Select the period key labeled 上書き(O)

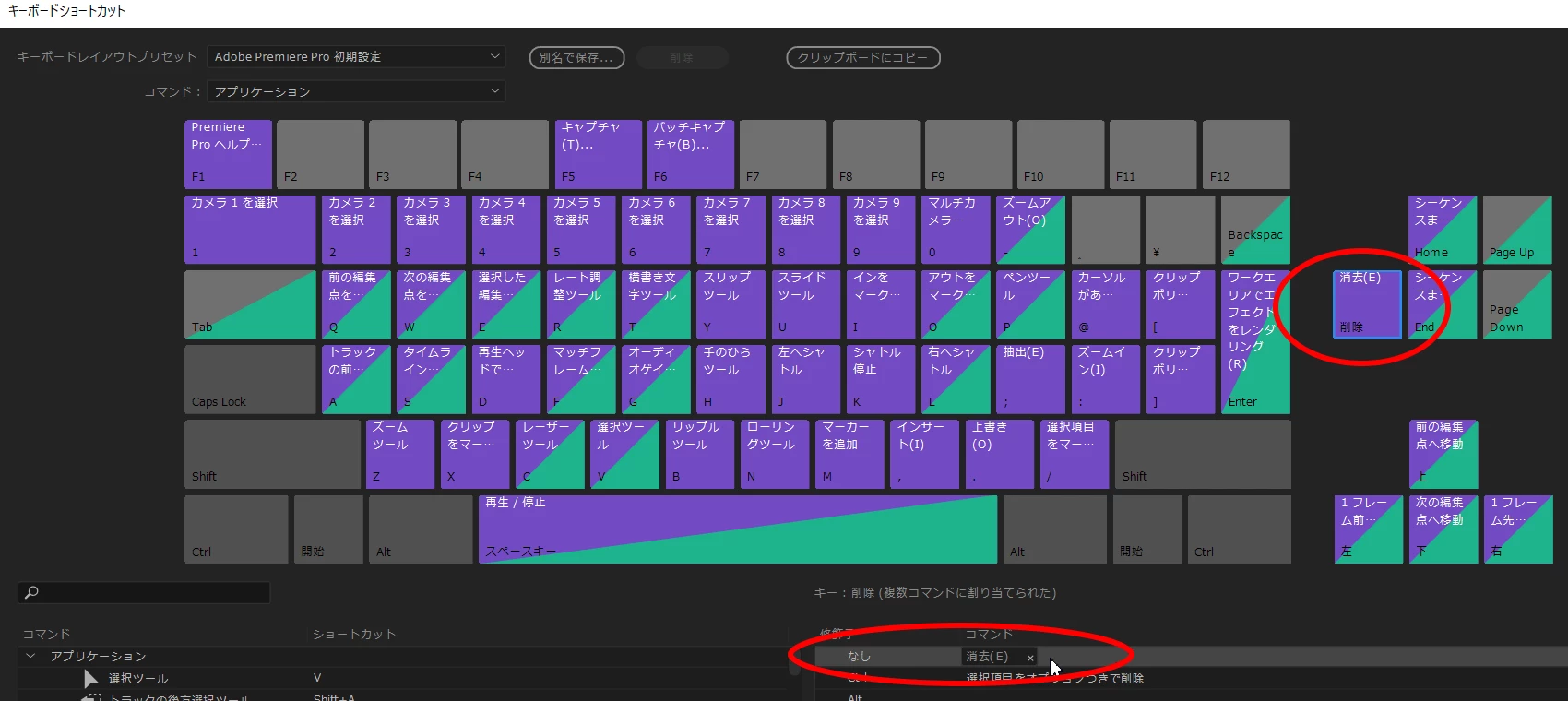click(1000, 454)
